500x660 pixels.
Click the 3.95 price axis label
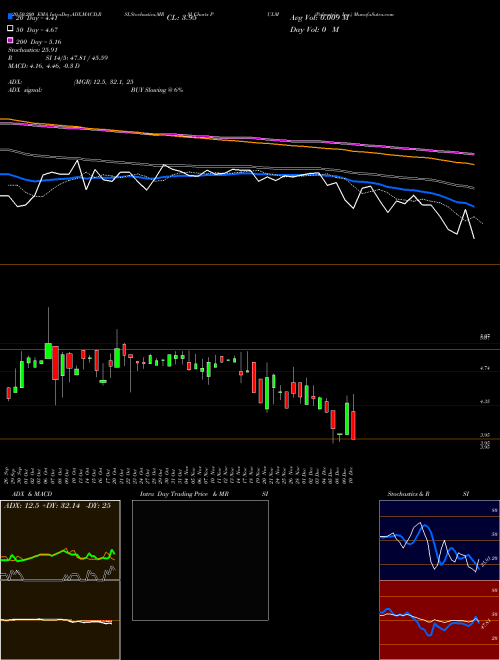485,435
